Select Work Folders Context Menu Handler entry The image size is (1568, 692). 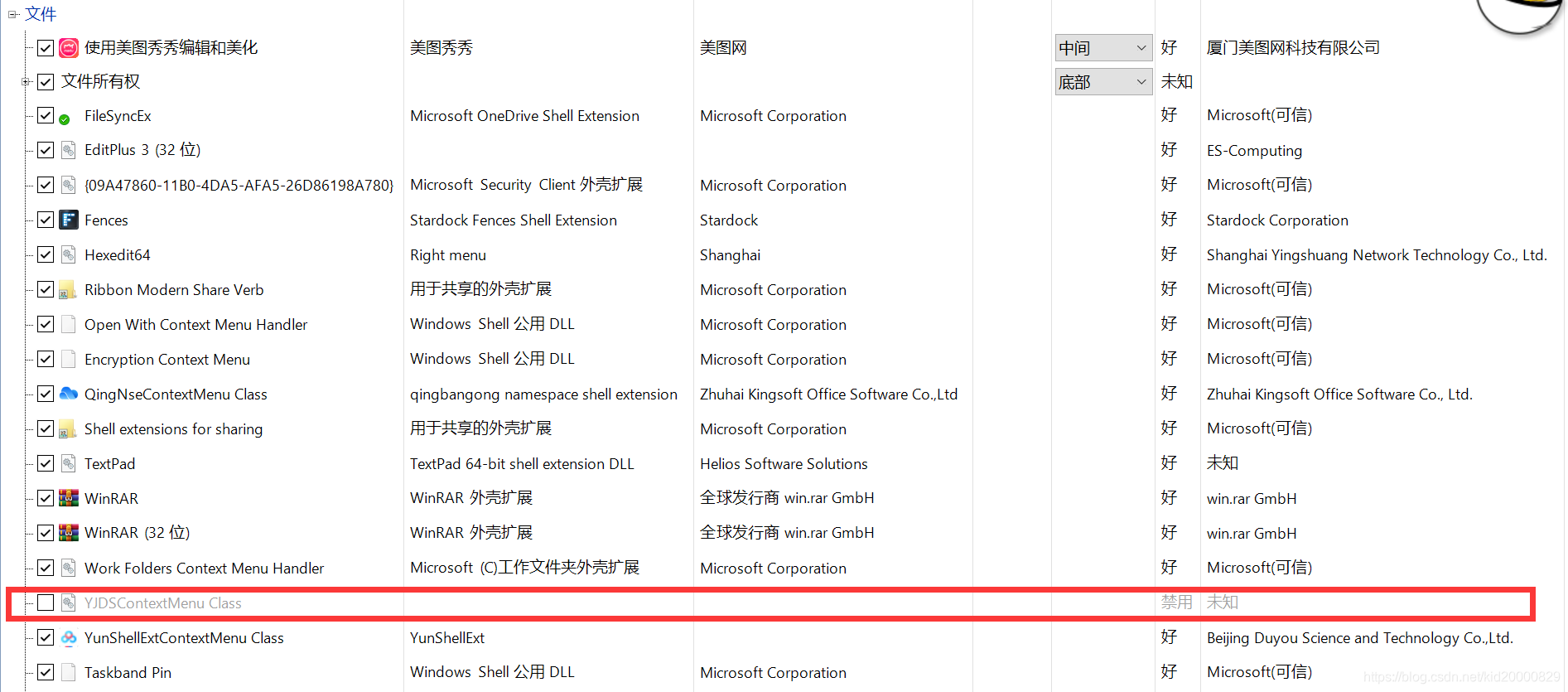[x=204, y=568]
